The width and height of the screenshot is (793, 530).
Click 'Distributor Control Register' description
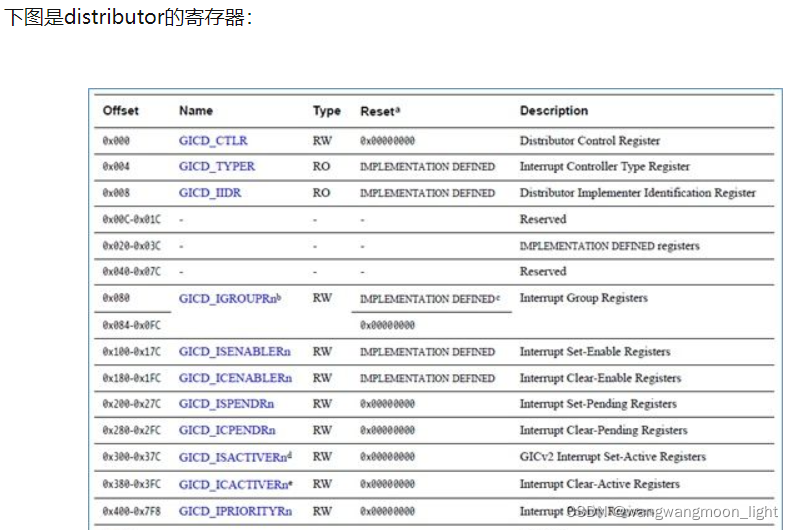tap(590, 141)
